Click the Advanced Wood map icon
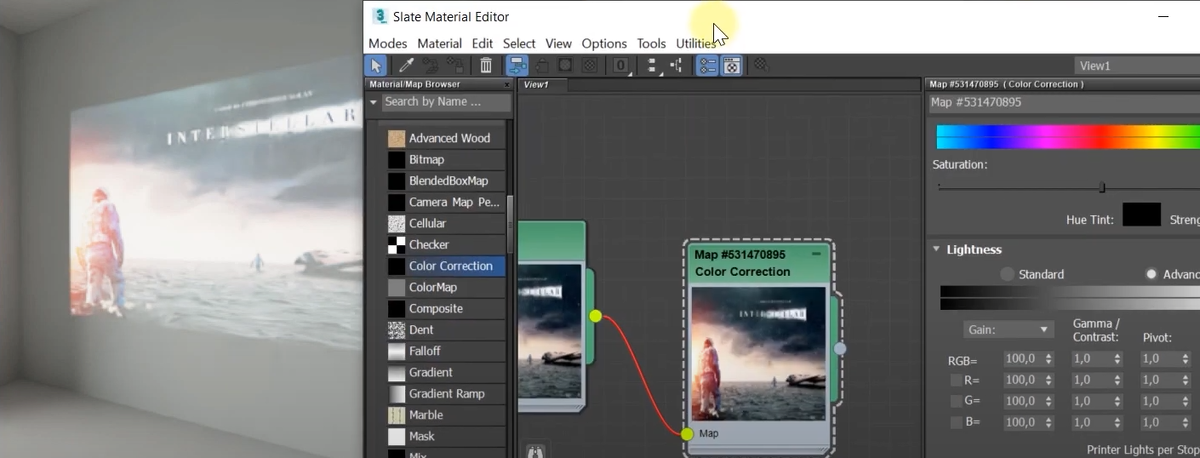Image resolution: width=1200 pixels, height=458 pixels. [397, 138]
